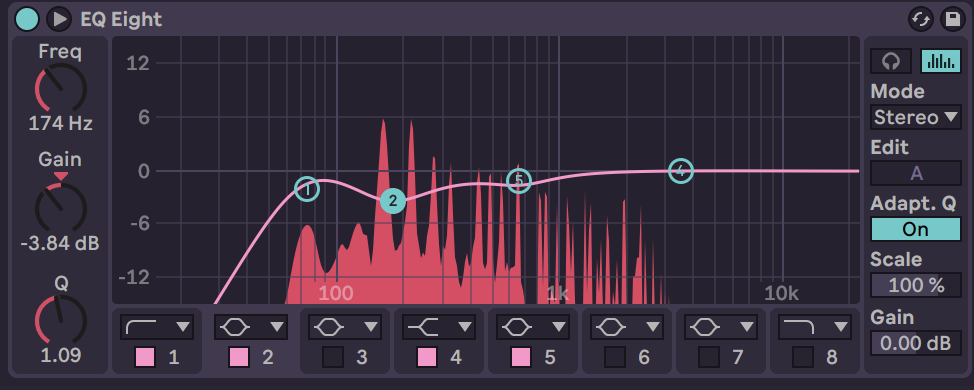Click the 174 Hz frequency value
Viewport: 974px width, 390px height.
point(60,124)
